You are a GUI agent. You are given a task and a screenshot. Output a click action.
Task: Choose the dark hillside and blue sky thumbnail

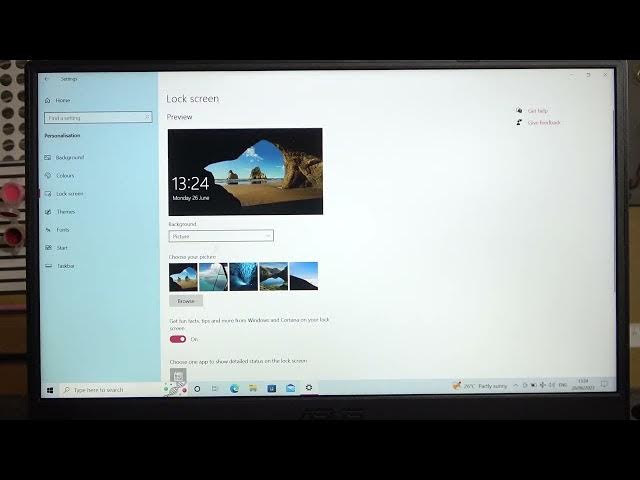[x=304, y=276]
